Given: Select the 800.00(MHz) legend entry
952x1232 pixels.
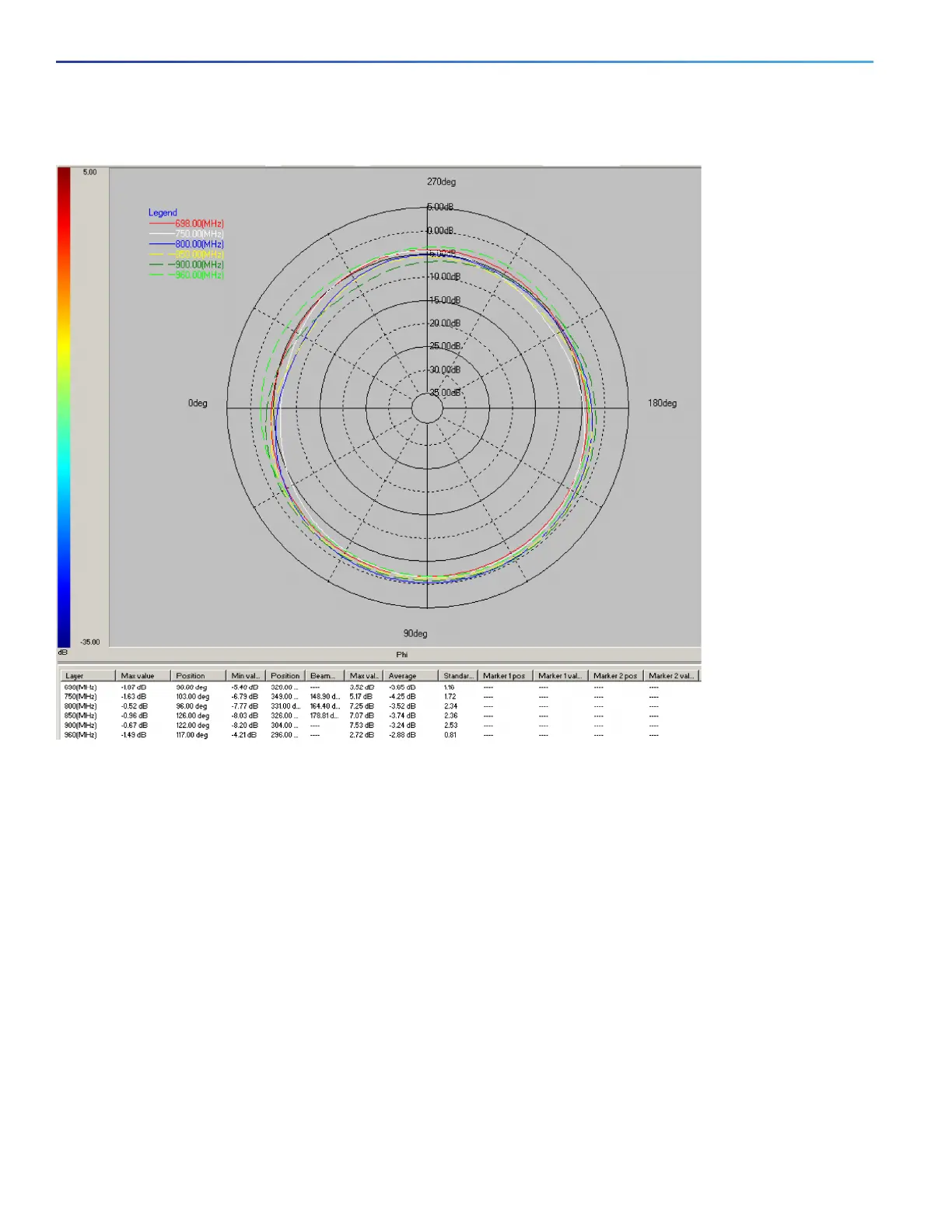Looking at the screenshot, I should (x=187, y=244).
